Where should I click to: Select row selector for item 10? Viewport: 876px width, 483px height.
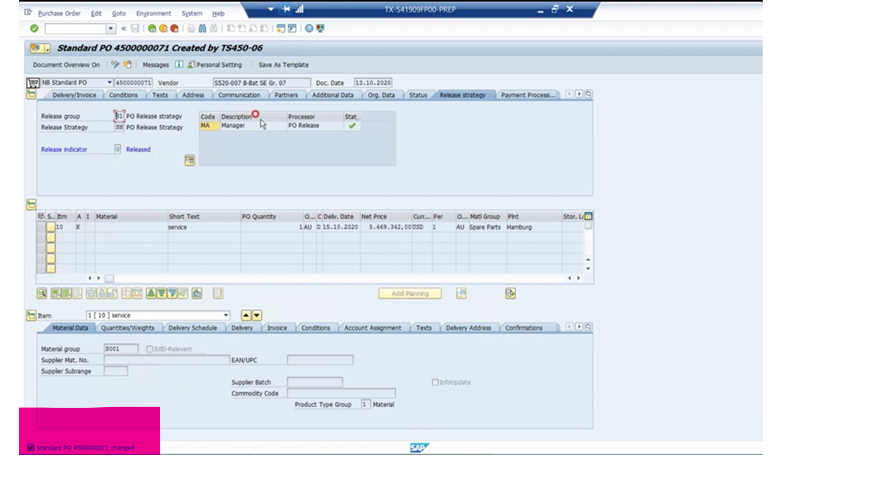41,227
